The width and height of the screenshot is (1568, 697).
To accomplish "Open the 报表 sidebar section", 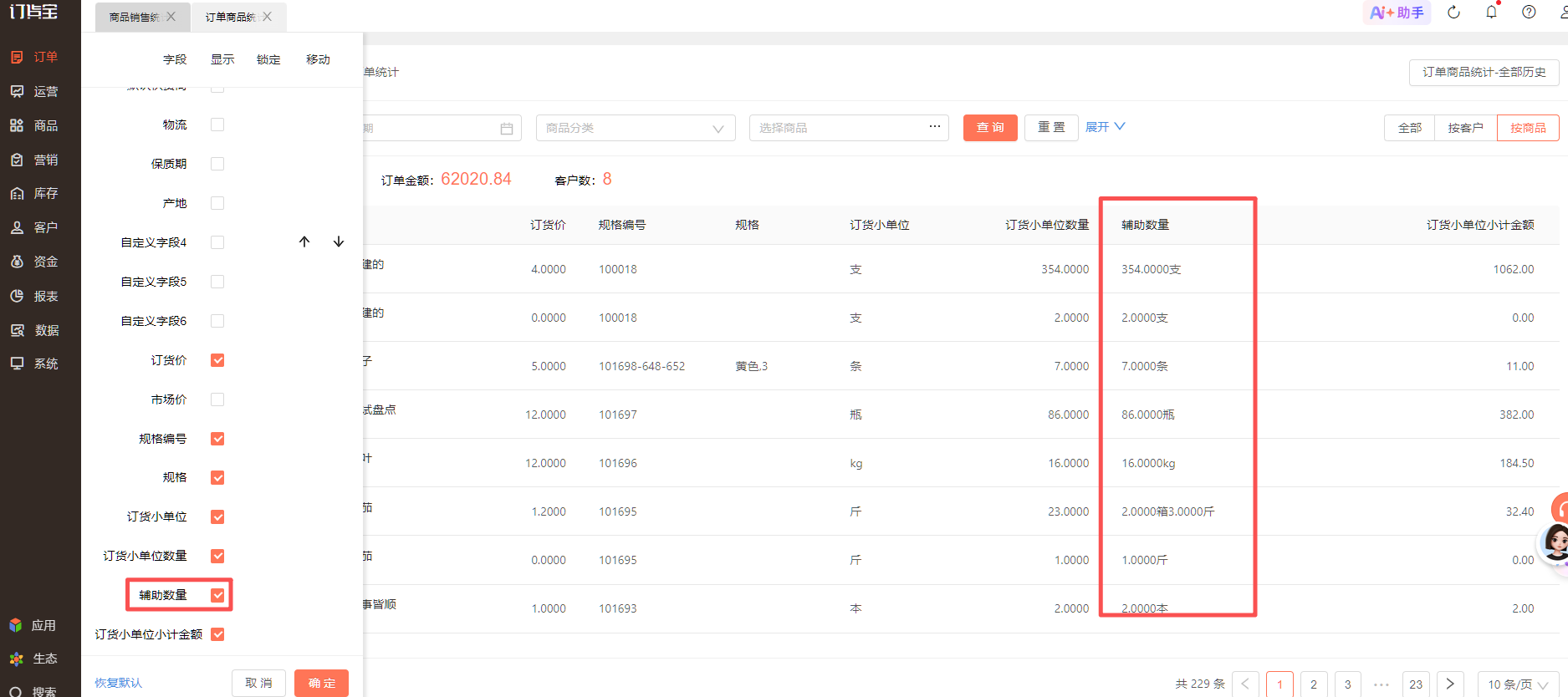I will click(34, 296).
